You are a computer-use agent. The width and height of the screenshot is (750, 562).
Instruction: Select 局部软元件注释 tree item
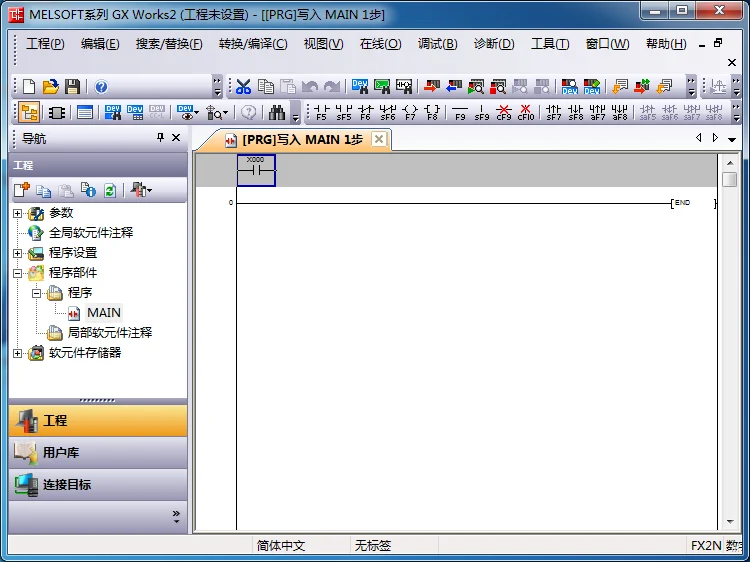coord(110,333)
